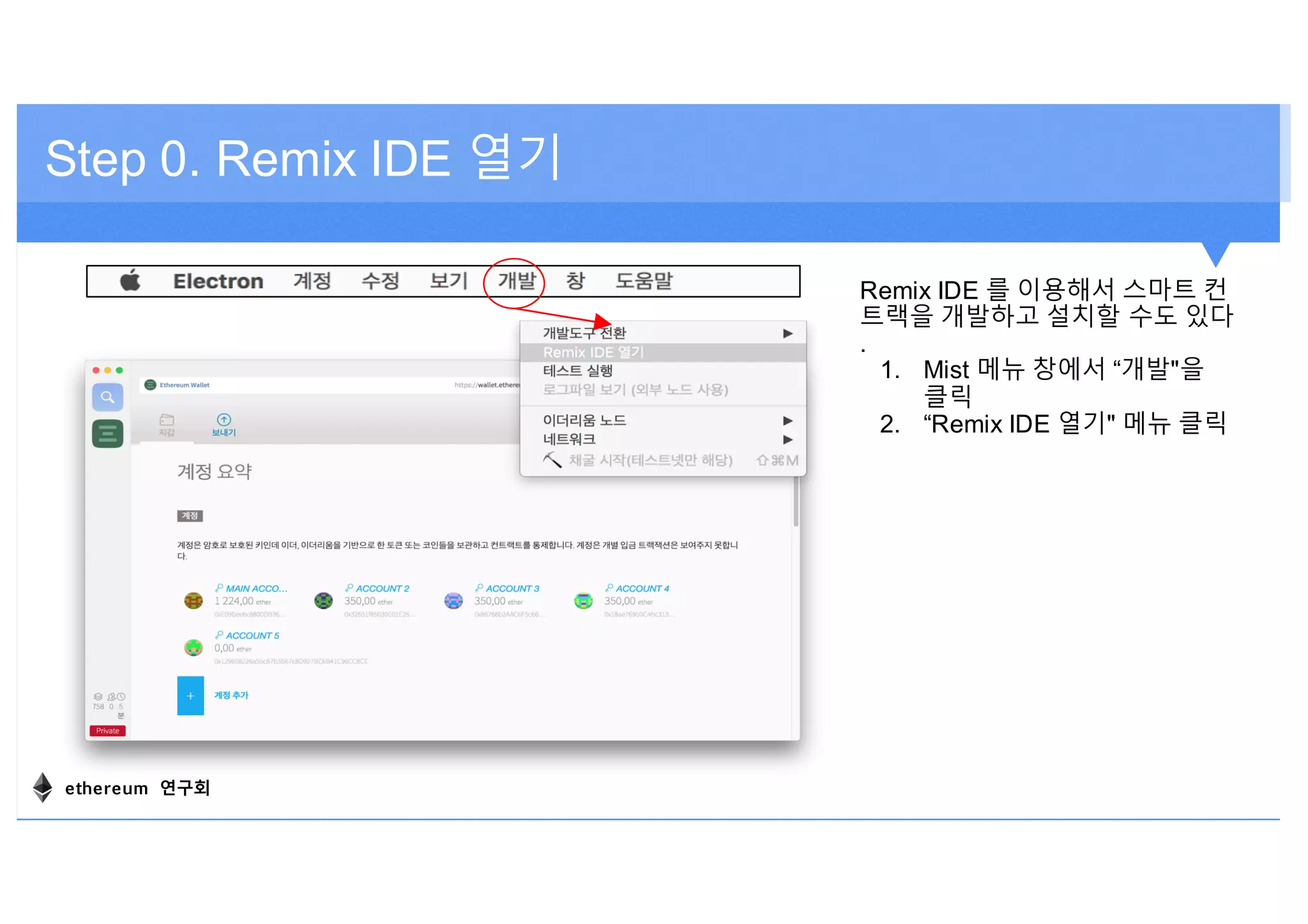Open ACCOUNT 3 link
The image size is (1308, 924).
point(512,589)
